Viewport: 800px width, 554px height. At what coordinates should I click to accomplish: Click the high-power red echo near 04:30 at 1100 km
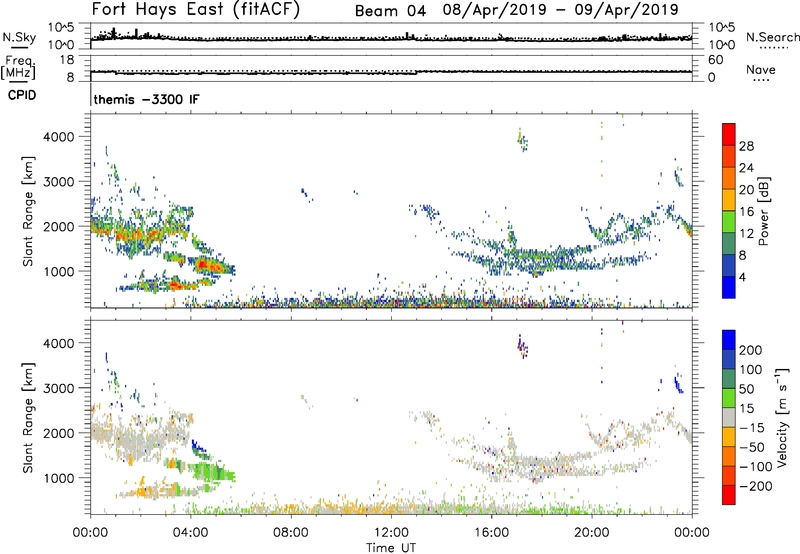click(207, 265)
